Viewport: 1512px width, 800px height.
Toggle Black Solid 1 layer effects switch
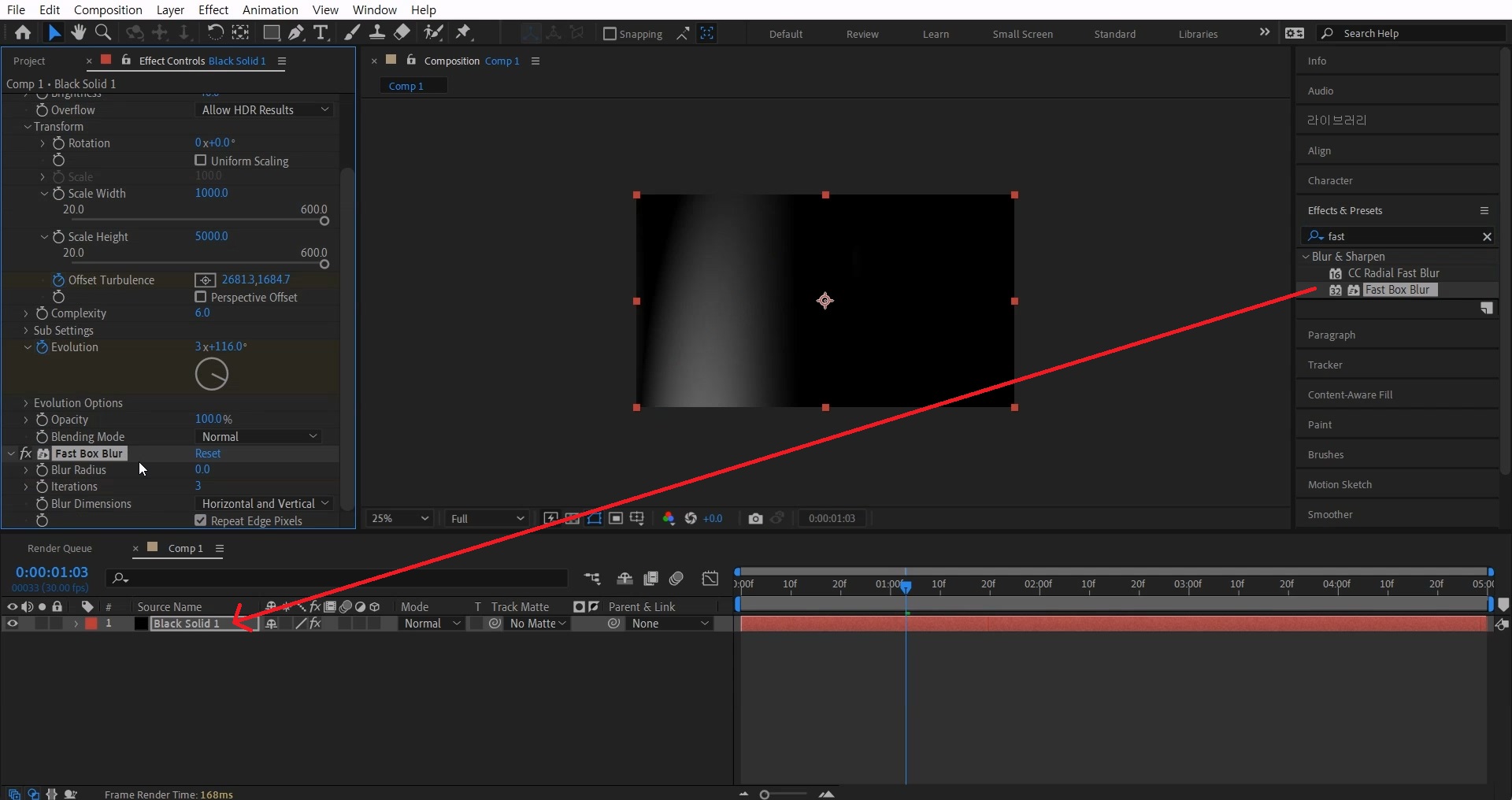[315, 624]
